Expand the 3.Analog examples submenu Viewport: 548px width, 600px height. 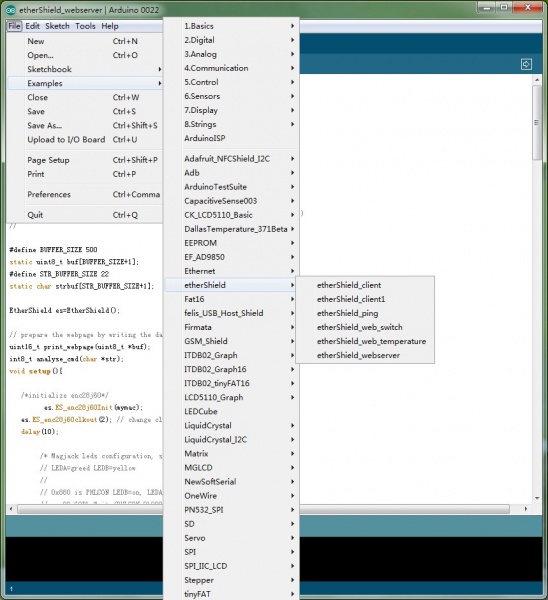tap(232, 54)
